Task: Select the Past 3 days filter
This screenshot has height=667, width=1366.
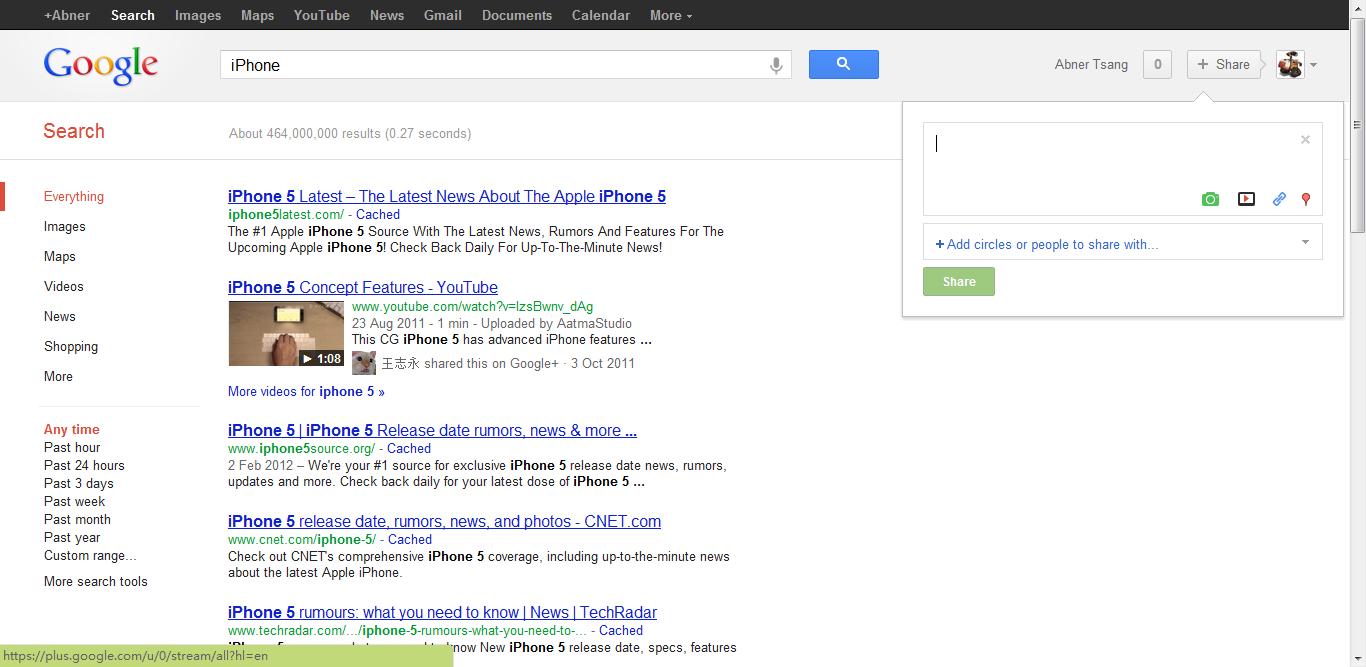Action: (x=79, y=483)
